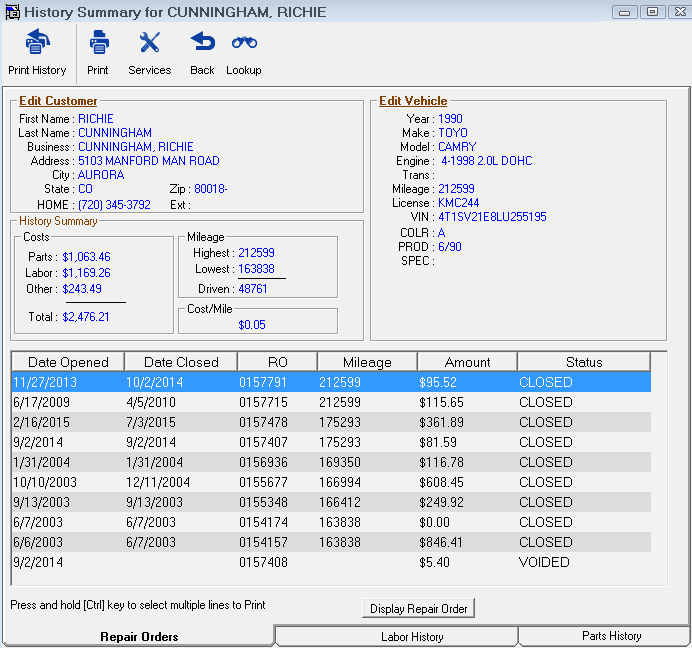Open Services wrench and screwdriver icon
692x648 pixels.
(150, 42)
